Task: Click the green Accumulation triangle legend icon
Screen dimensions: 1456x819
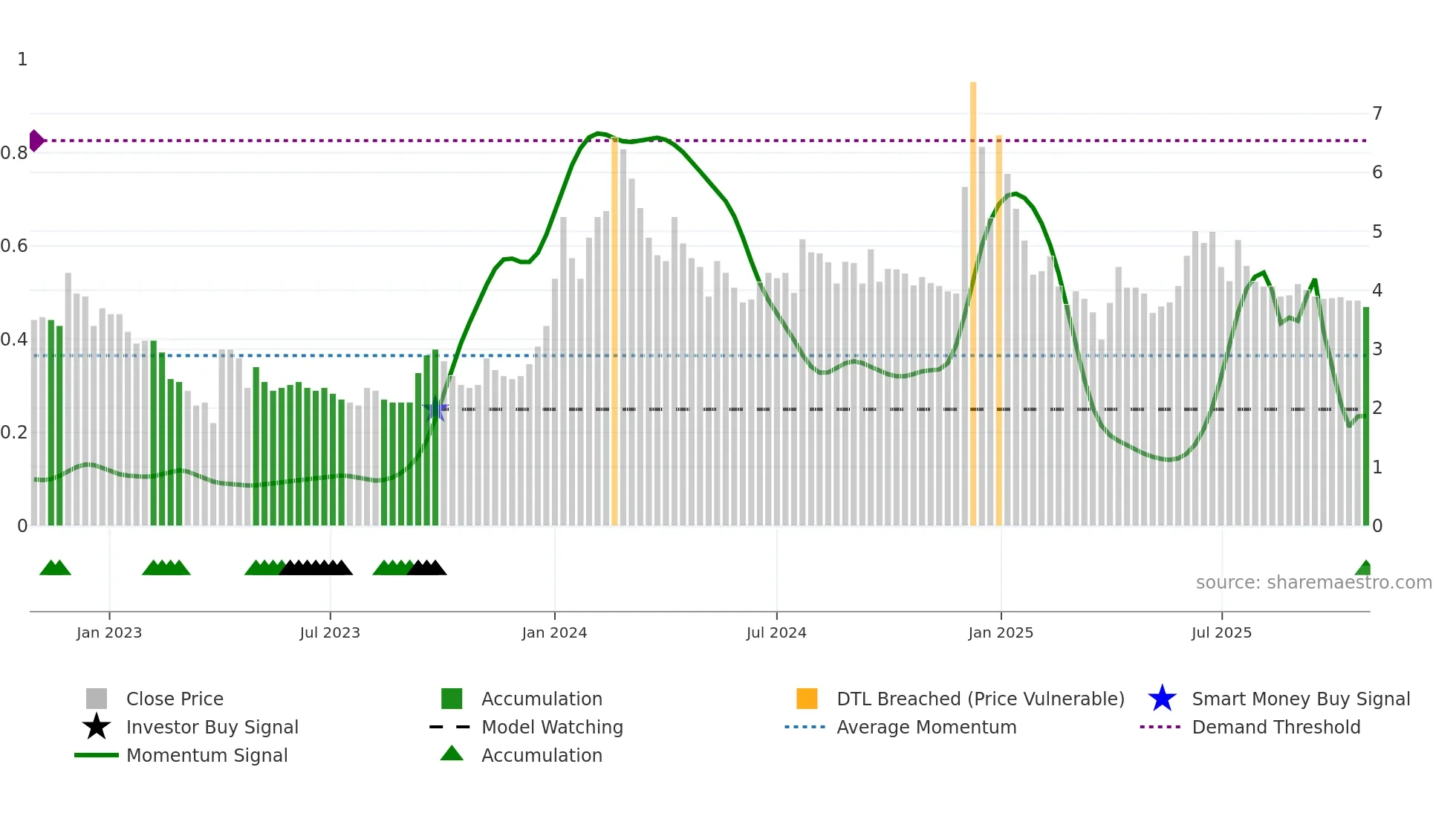Action: point(452,754)
